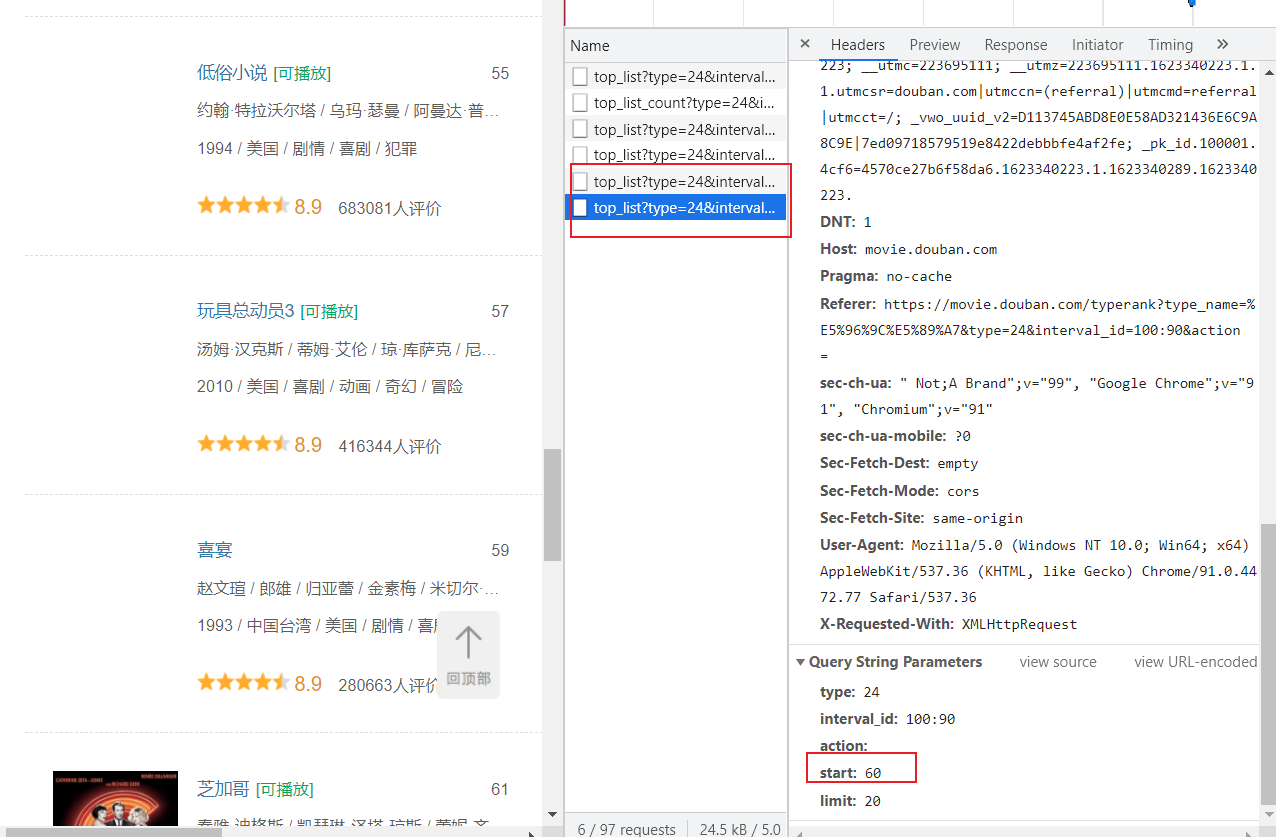The image size is (1276, 837).
Task: Open movie 芝加哥 title link
Action: click(x=223, y=789)
